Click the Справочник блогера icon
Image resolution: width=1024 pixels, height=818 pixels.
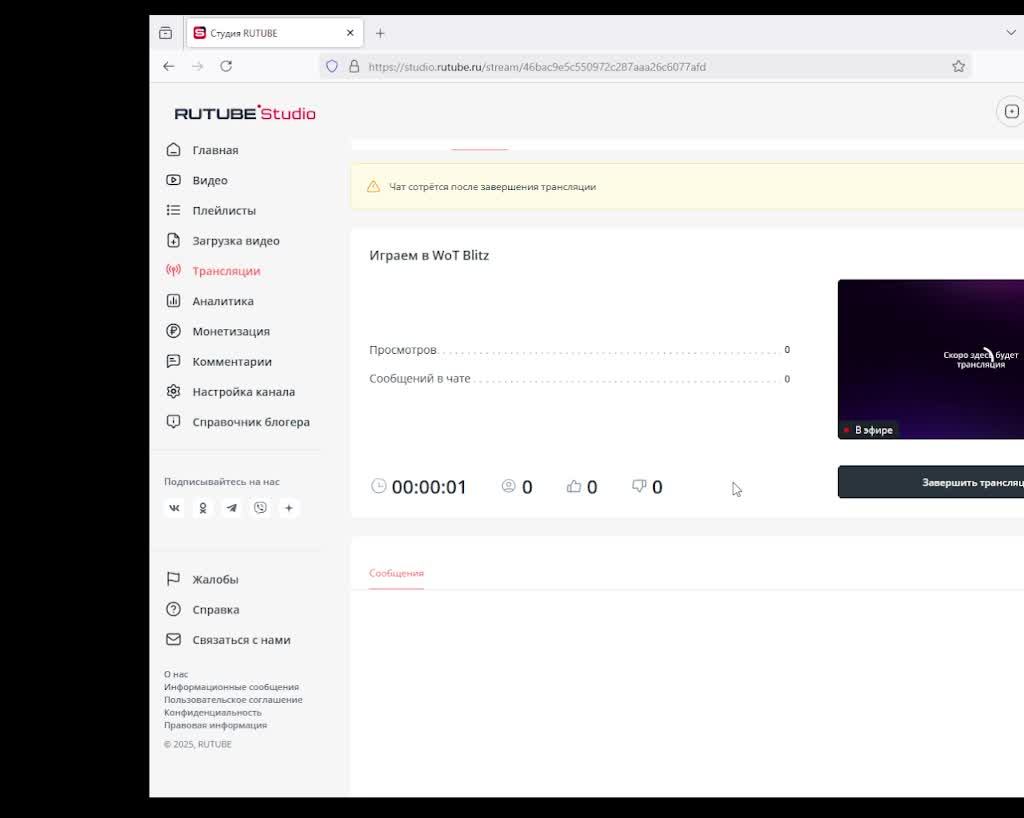tap(173, 422)
